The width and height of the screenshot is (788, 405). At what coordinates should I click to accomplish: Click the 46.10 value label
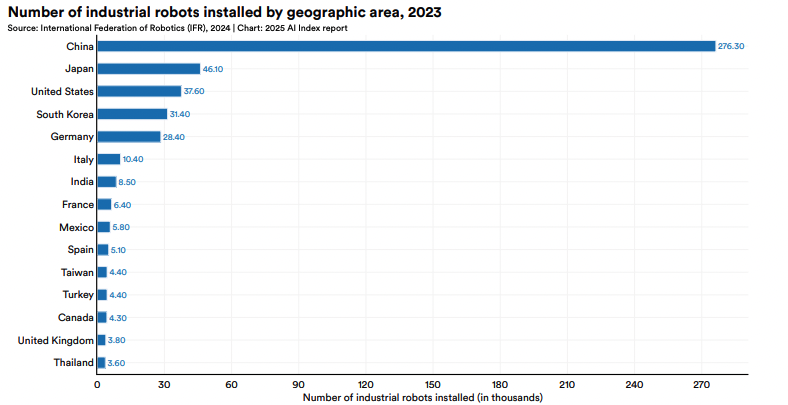(x=213, y=69)
